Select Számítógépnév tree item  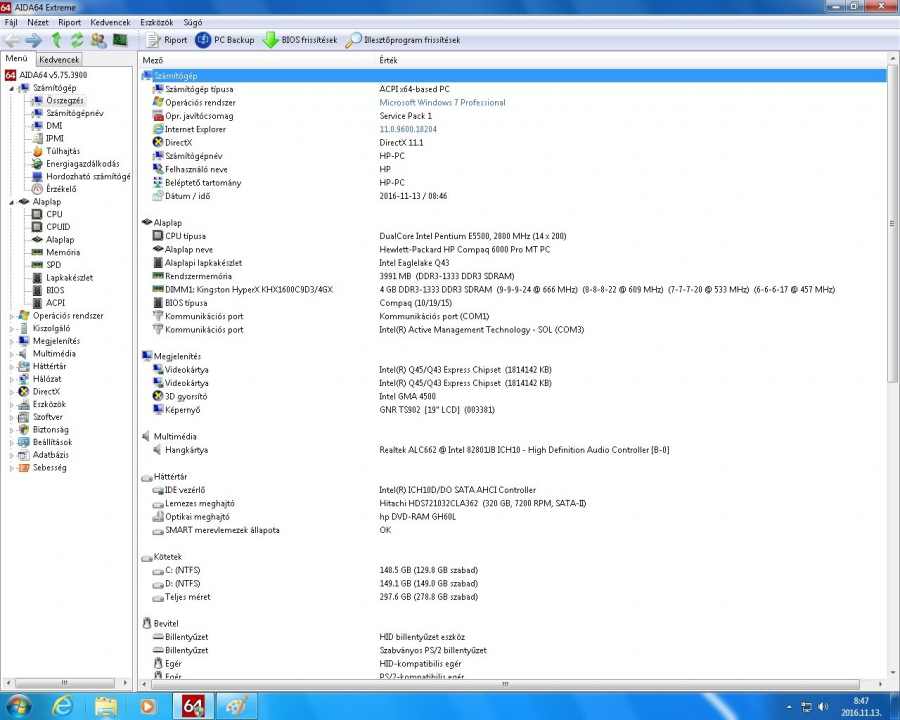[75, 113]
